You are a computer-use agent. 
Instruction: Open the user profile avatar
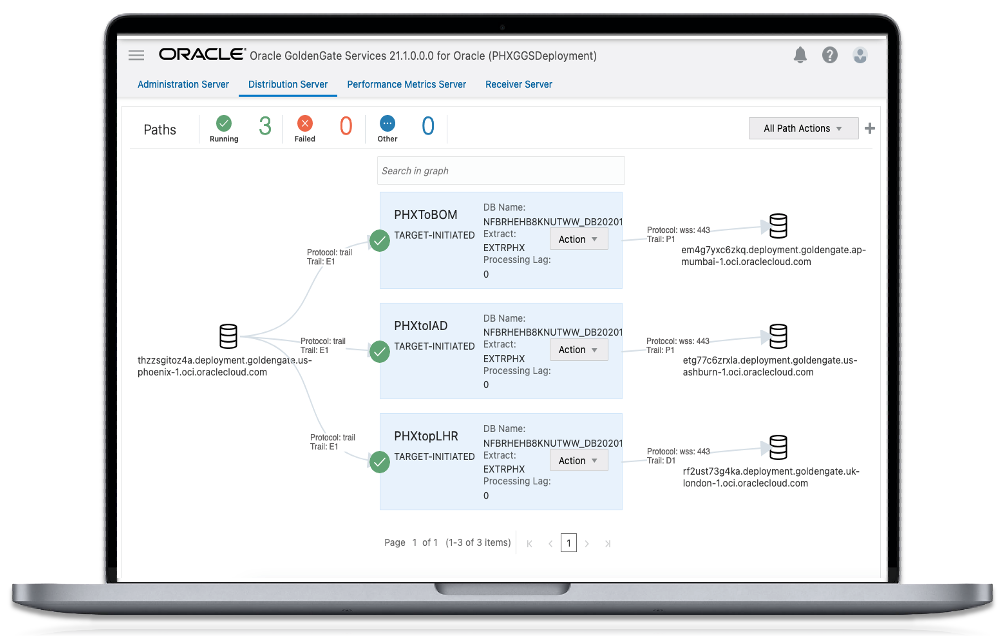tap(860, 55)
